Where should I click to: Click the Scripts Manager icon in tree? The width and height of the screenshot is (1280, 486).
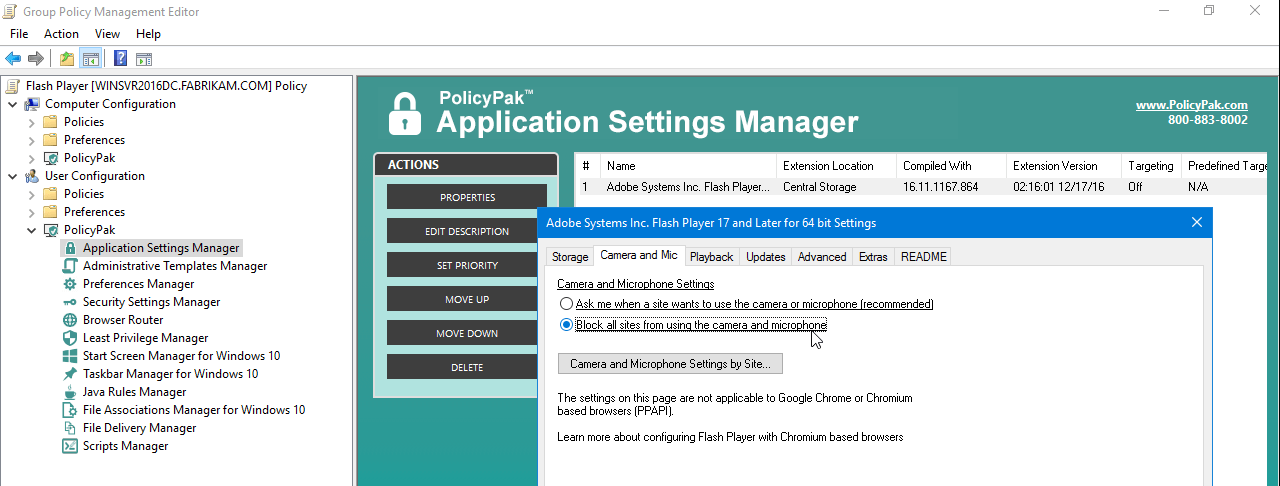[70, 446]
